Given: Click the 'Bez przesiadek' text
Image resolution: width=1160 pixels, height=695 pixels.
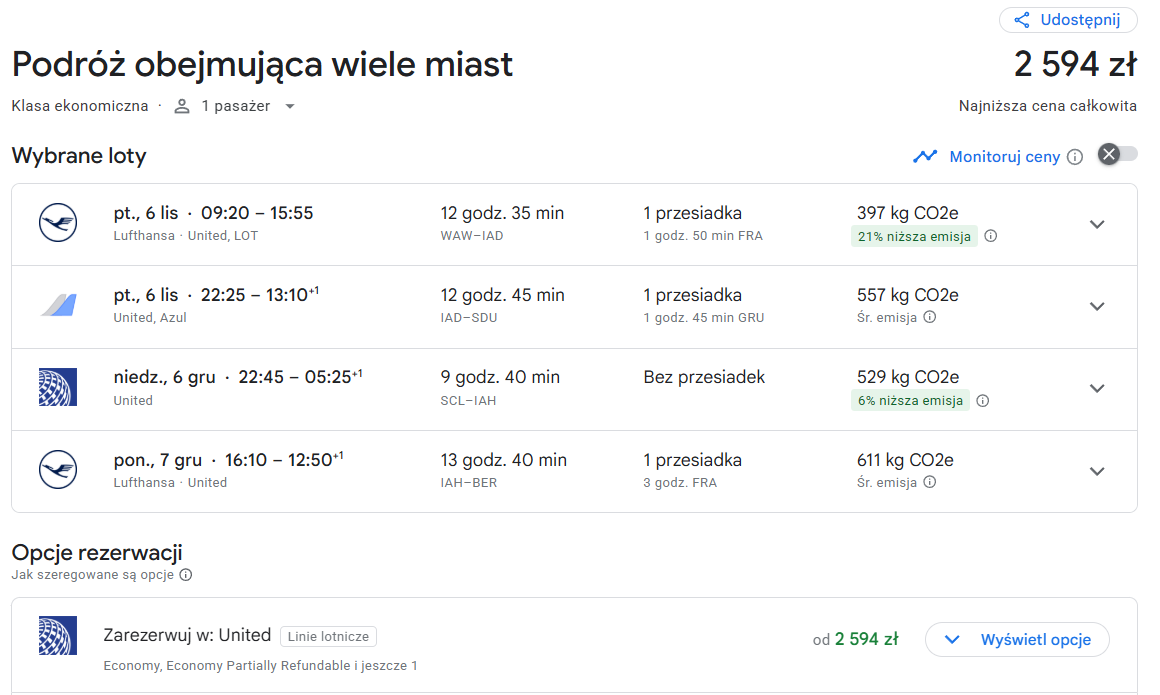Looking at the screenshot, I should click(x=704, y=377).
